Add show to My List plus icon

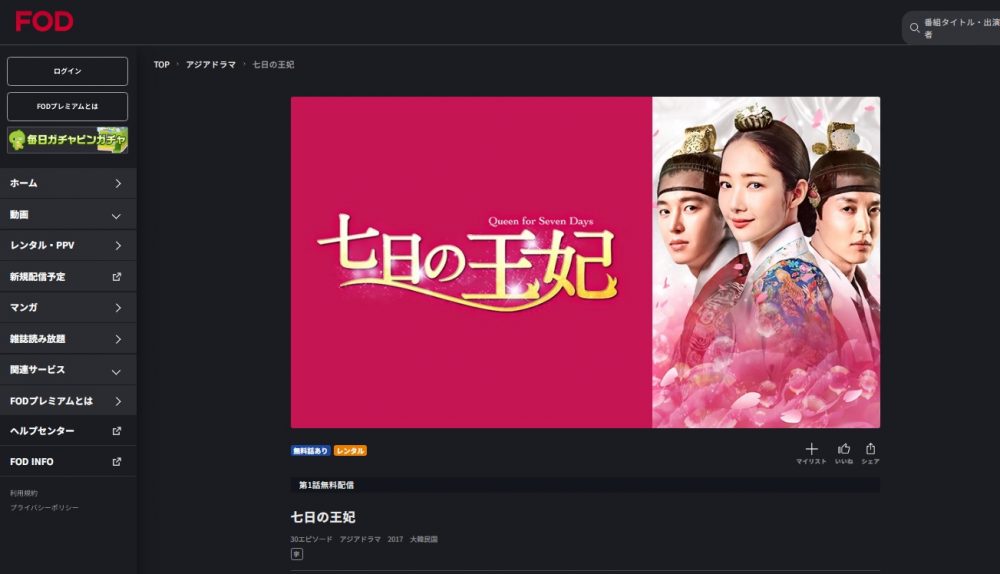click(x=811, y=448)
